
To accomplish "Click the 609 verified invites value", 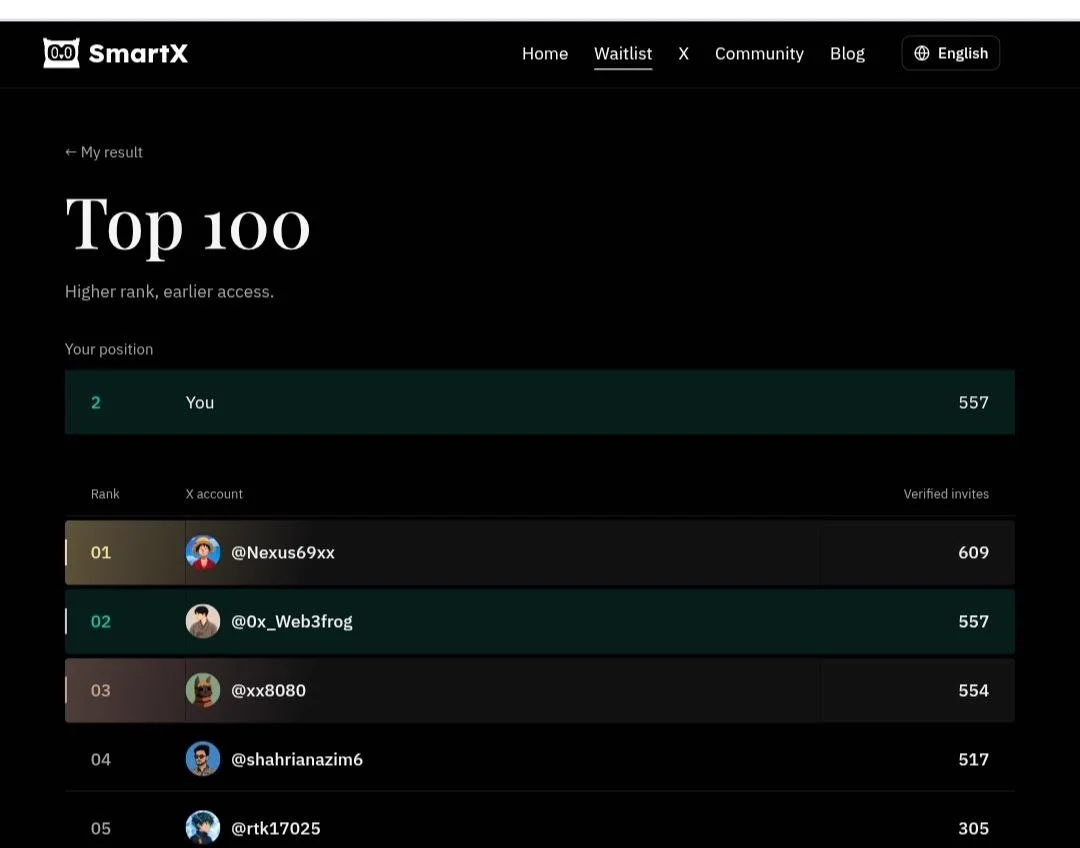I will pos(973,552).
